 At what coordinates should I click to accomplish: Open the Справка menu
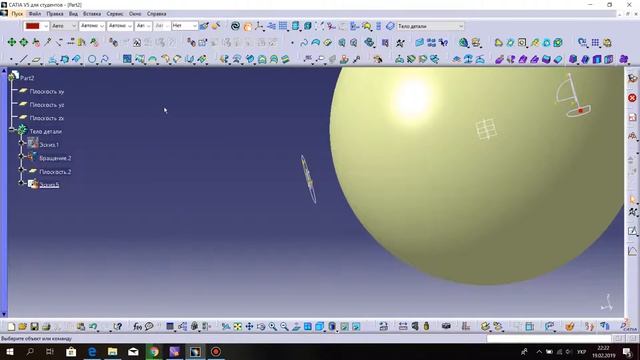(156, 13)
